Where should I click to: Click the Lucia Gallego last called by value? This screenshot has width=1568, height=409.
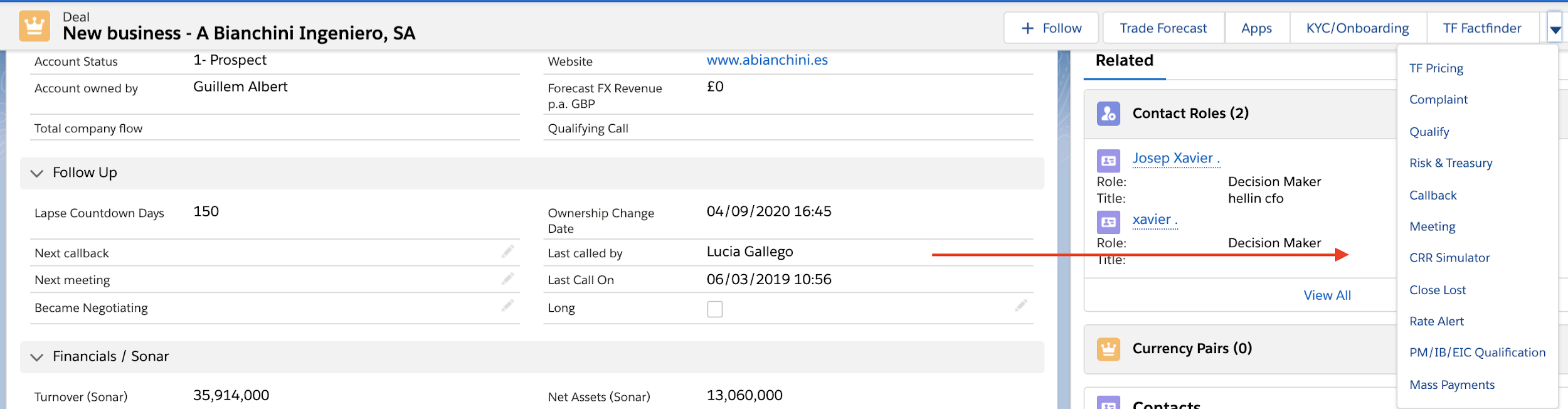pyautogui.click(x=750, y=252)
